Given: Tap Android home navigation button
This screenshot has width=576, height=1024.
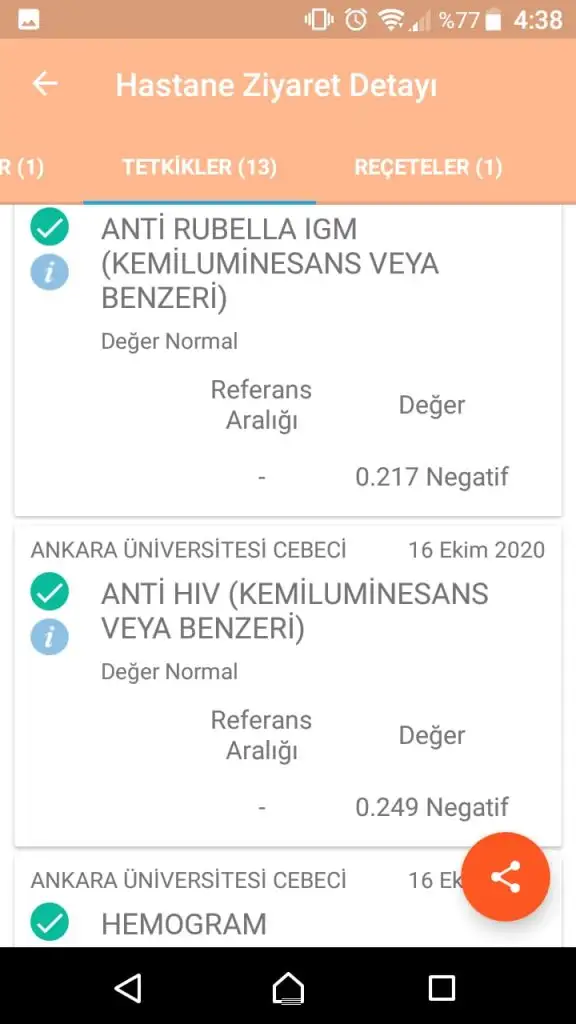Looking at the screenshot, I should click(288, 988).
